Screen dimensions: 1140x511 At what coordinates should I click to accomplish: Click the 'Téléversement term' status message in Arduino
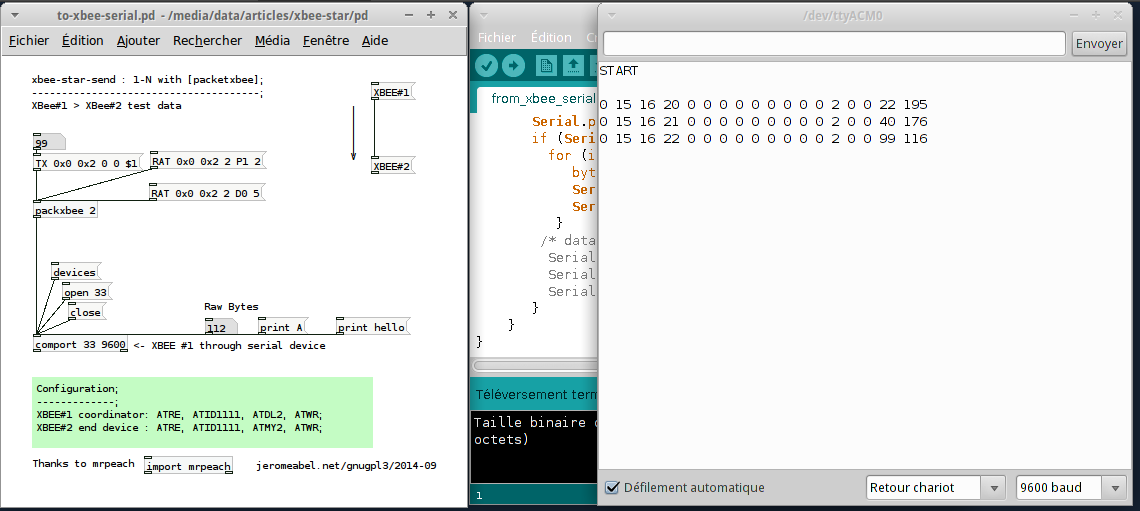(x=537, y=395)
